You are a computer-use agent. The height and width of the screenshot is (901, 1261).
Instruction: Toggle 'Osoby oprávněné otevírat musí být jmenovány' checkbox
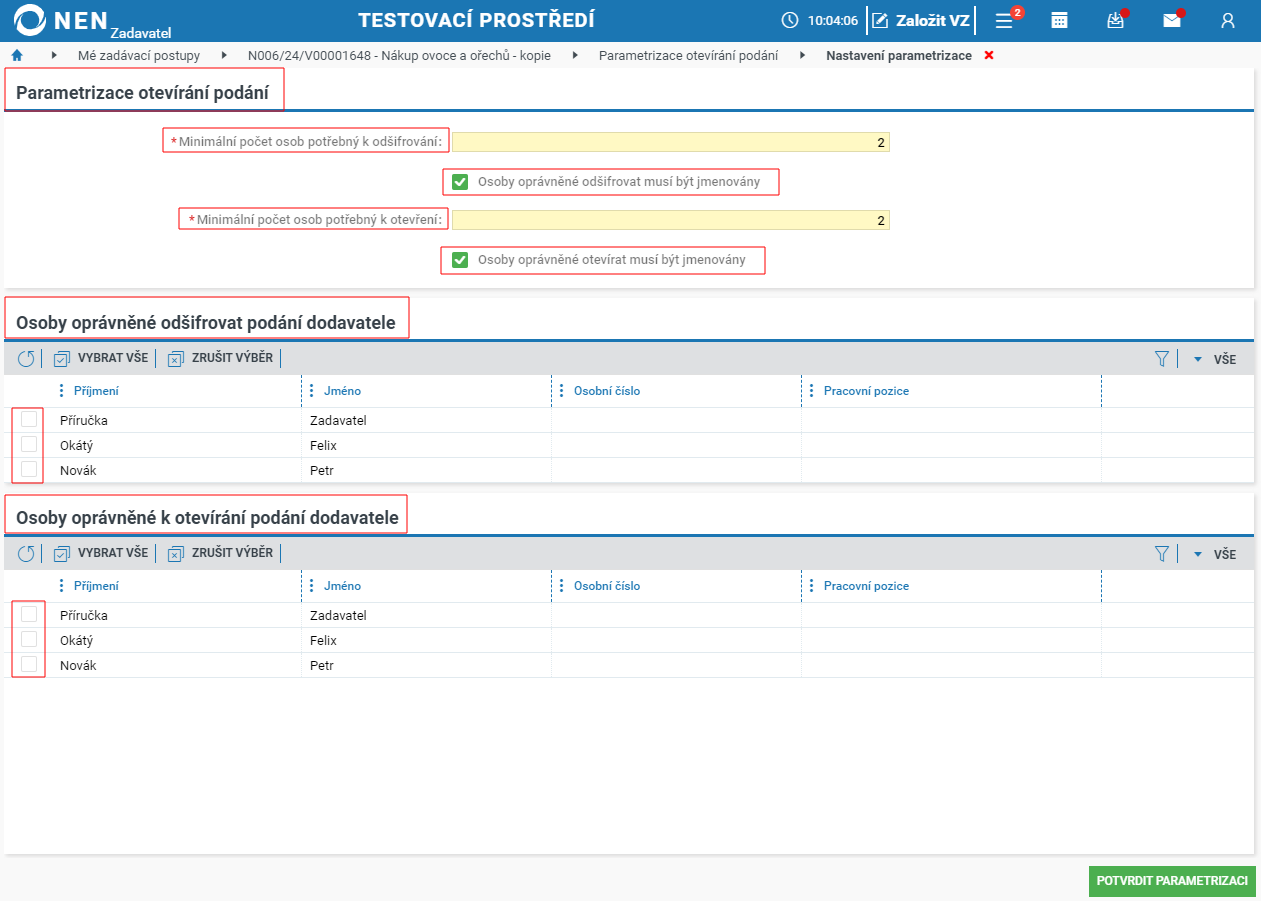[x=460, y=260]
